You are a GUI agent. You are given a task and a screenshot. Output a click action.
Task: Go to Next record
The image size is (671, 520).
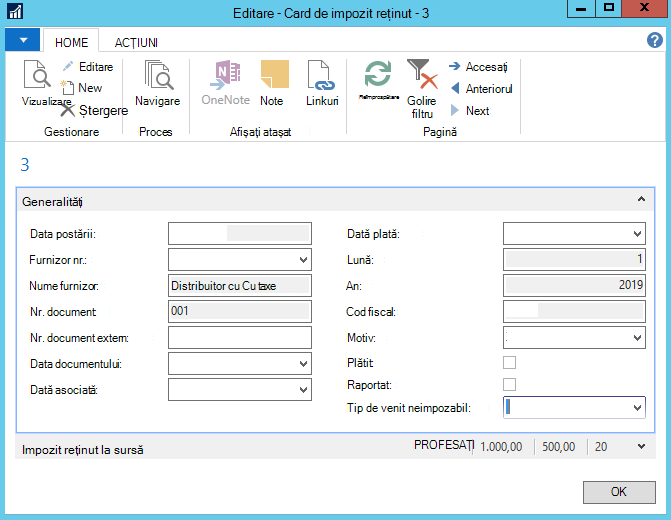pos(470,111)
